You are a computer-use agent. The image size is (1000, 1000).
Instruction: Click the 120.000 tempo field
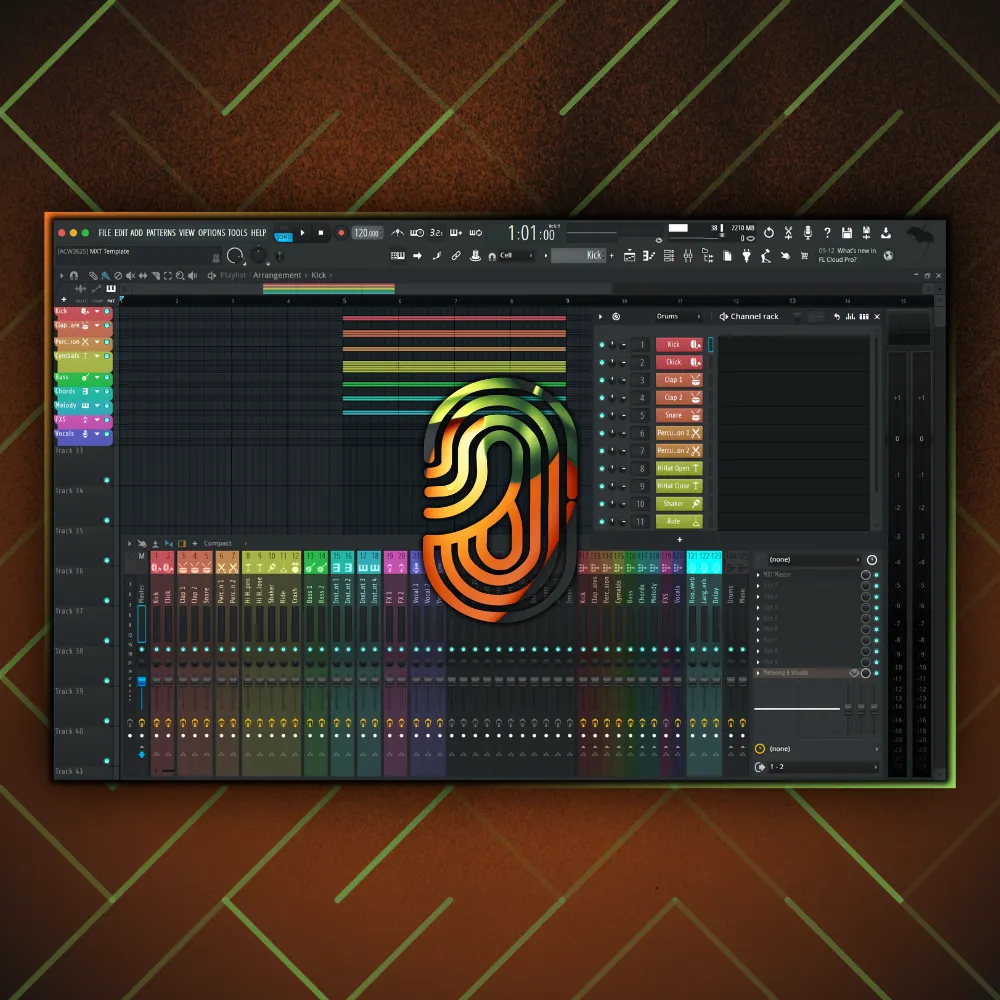[367, 233]
